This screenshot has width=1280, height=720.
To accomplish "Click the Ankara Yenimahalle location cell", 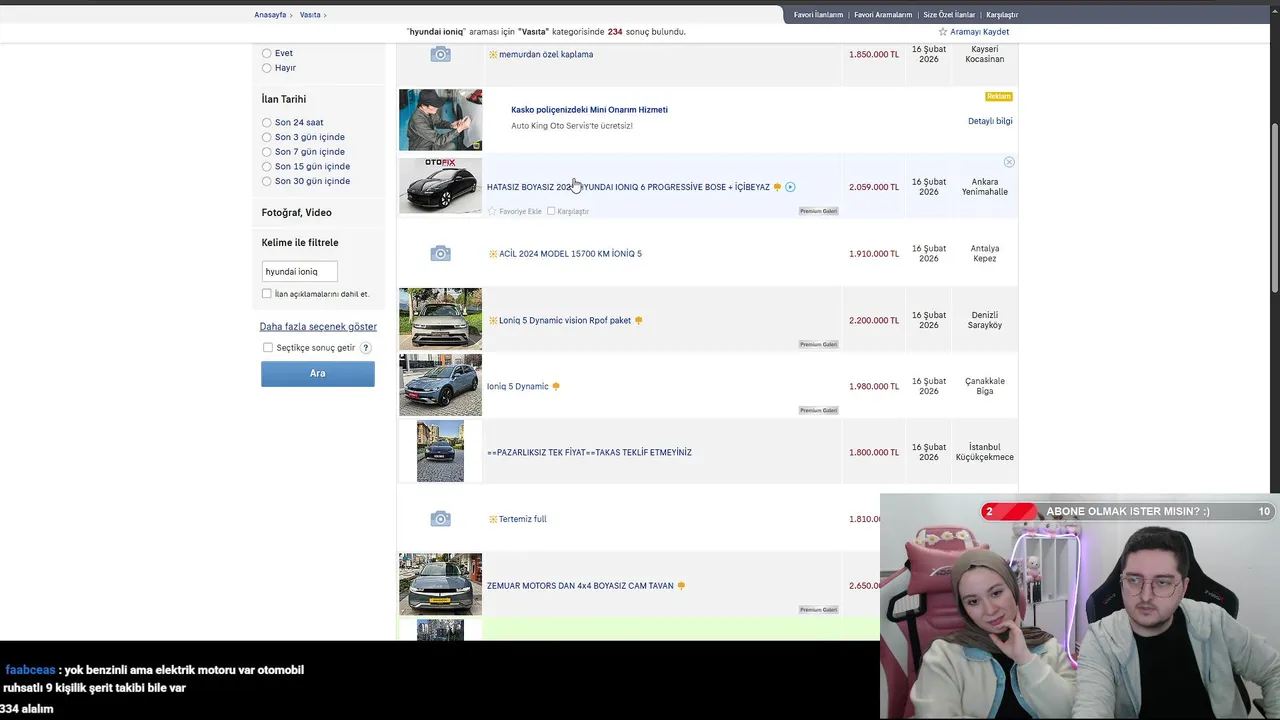I will click(x=984, y=187).
